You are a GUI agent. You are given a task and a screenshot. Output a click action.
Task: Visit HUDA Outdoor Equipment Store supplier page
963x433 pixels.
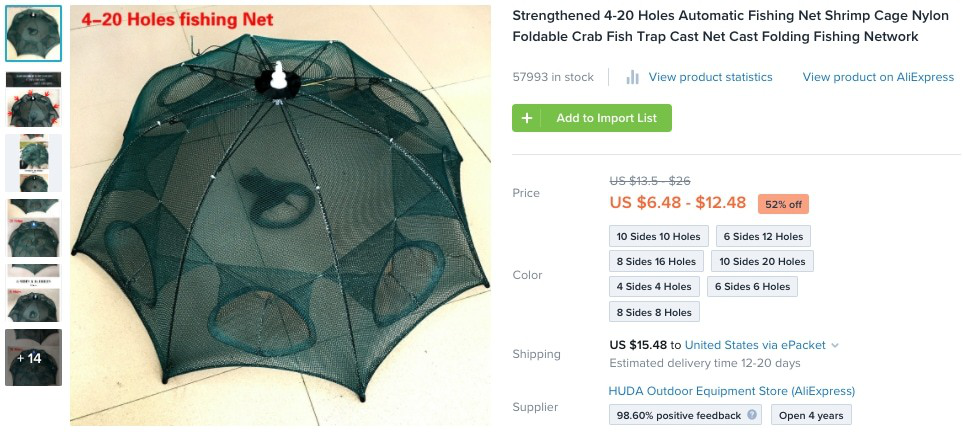pyautogui.click(x=731, y=391)
